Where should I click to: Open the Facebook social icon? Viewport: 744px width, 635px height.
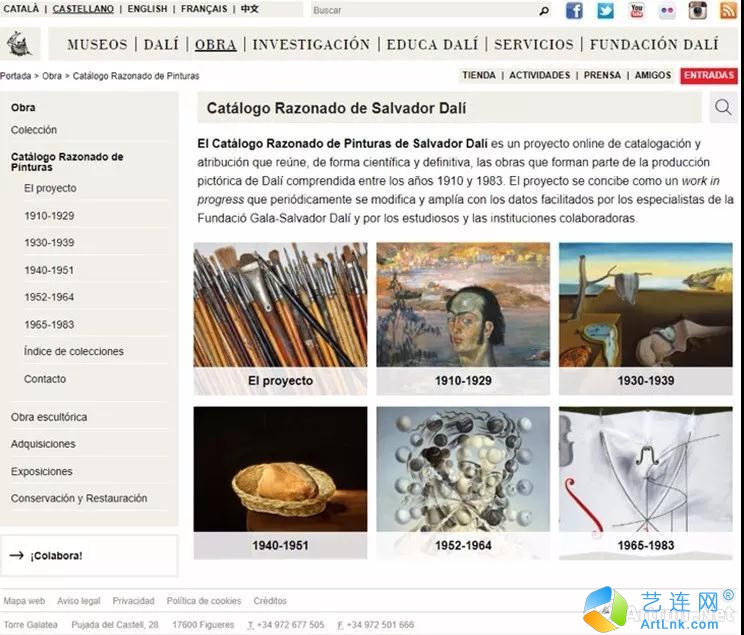tap(574, 10)
